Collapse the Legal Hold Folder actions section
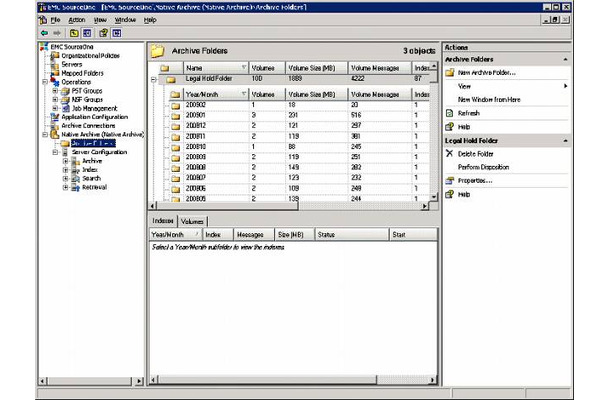 point(565,141)
